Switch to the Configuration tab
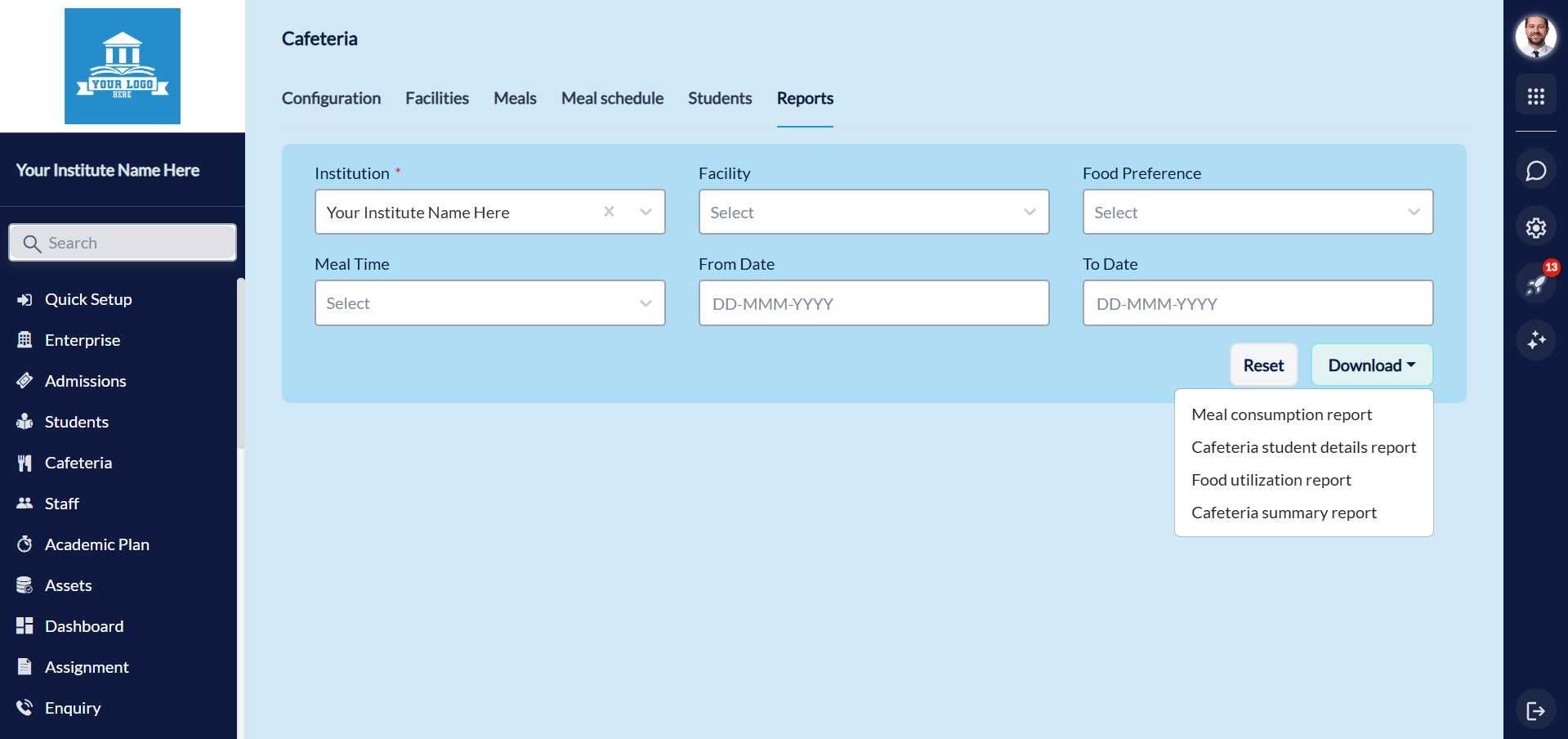 [331, 98]
